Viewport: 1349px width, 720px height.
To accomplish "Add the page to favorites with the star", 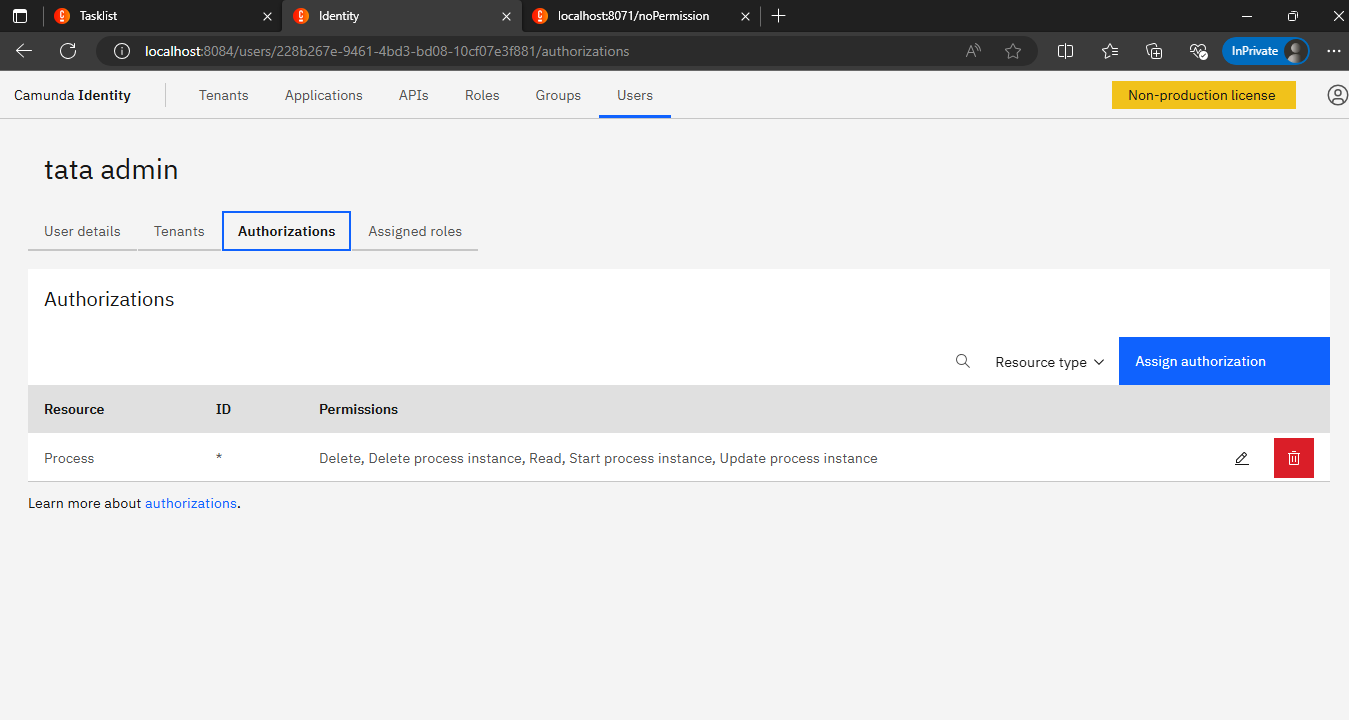I will 1013,51.
